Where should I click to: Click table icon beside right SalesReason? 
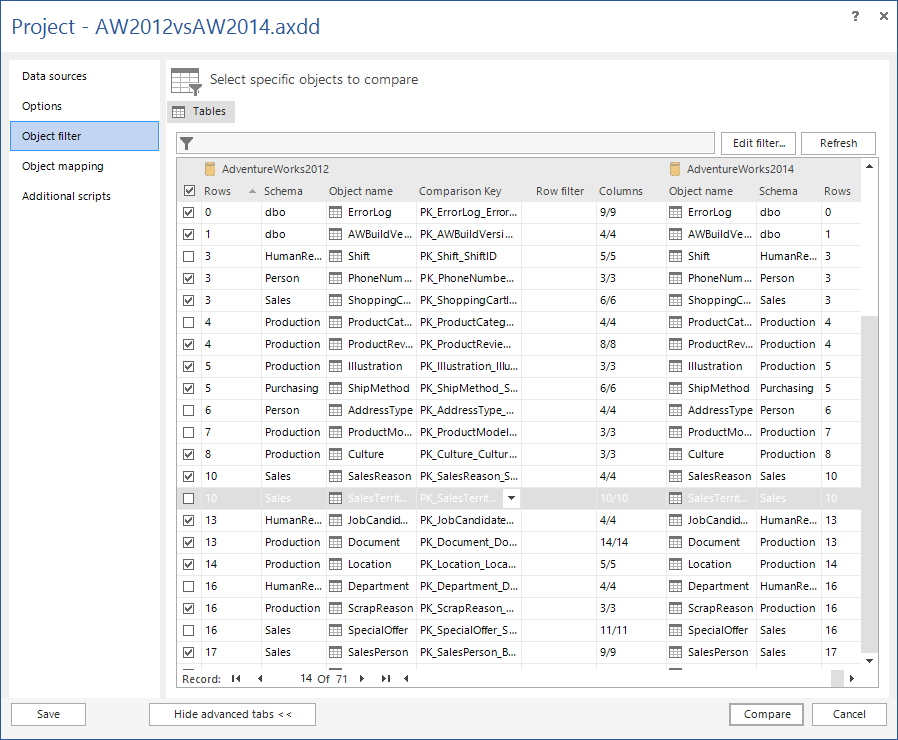[x=676, y=477]
